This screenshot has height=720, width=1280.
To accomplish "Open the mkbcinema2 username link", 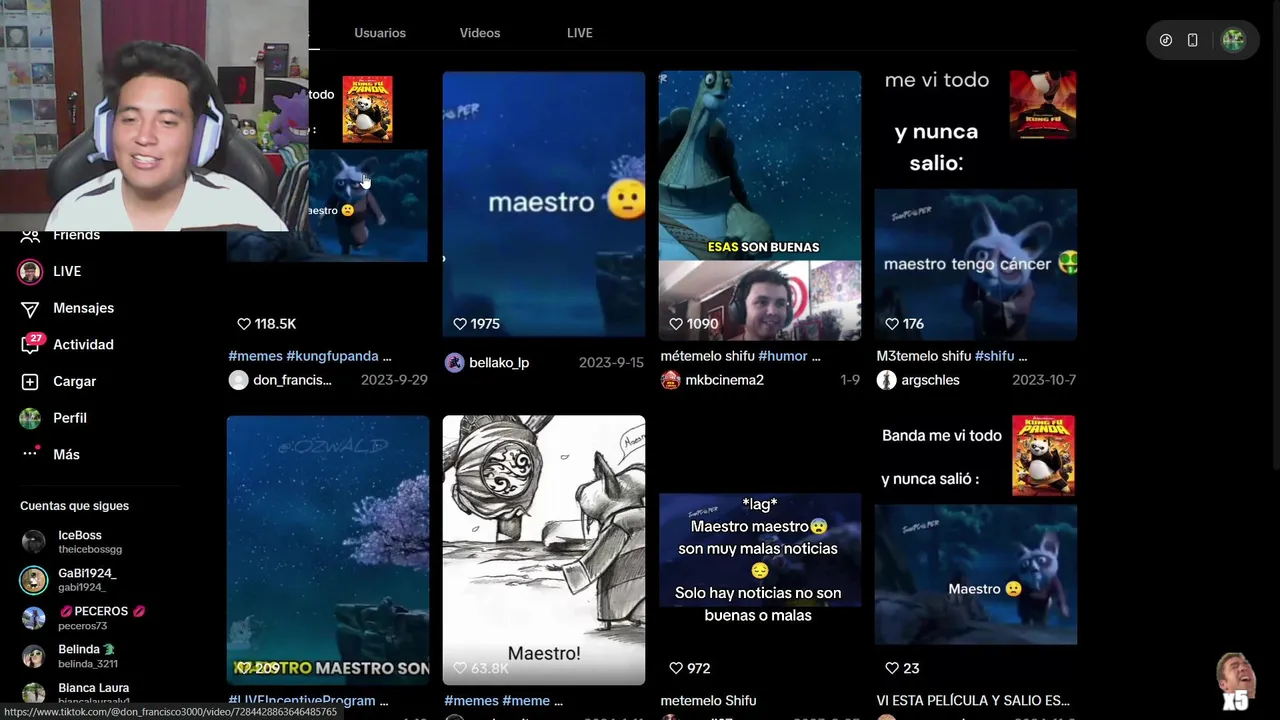I will click(x=724, y=380).
